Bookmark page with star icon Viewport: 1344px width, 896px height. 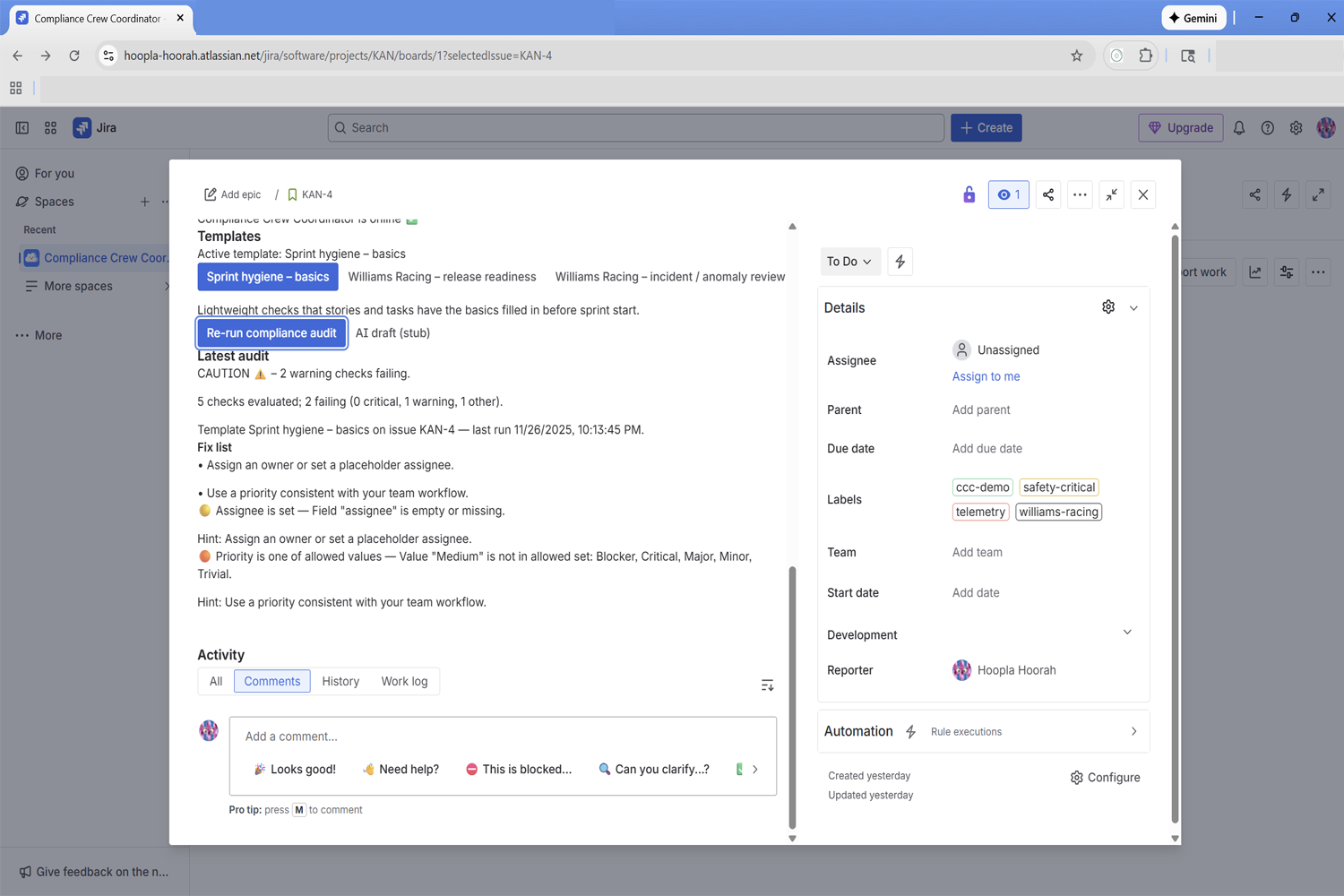pyautogui.click(x=1077, y=56)
